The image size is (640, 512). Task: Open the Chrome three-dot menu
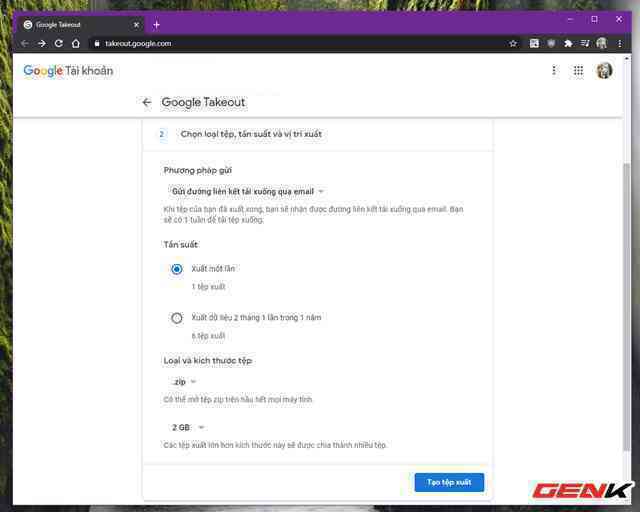(620, 43)
